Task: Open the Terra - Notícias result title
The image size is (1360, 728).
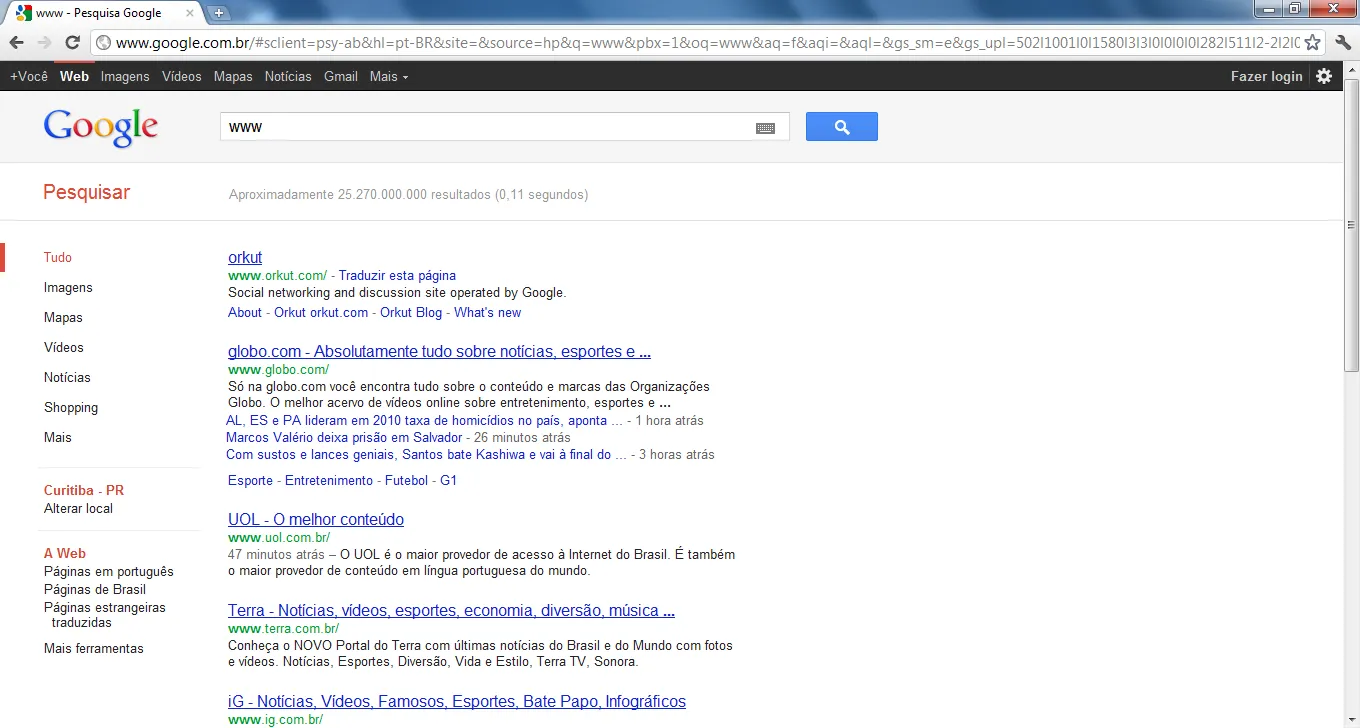Action: [x=451, y=611]
